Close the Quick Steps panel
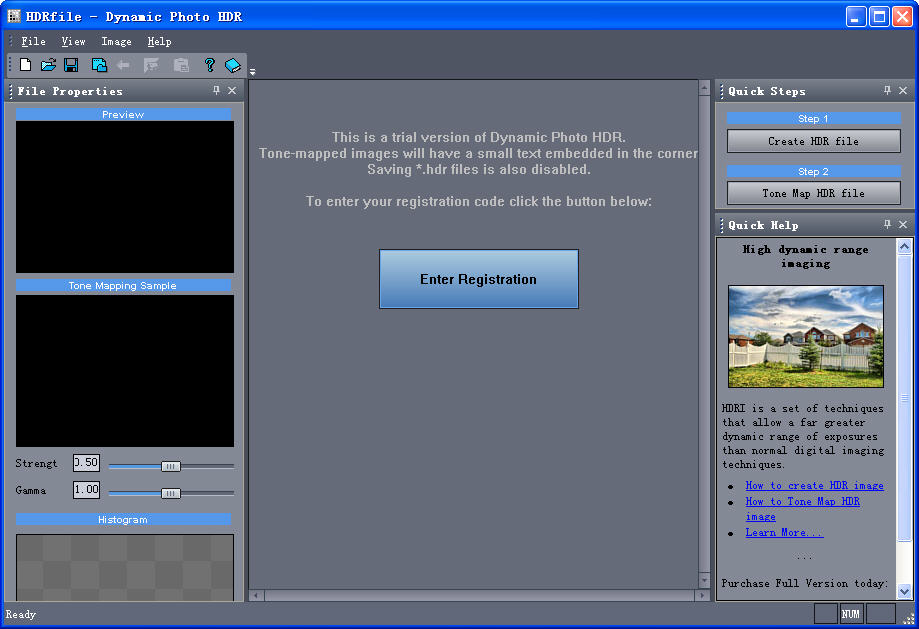Viewport: 919px width, 629px height. click(903, 90)
